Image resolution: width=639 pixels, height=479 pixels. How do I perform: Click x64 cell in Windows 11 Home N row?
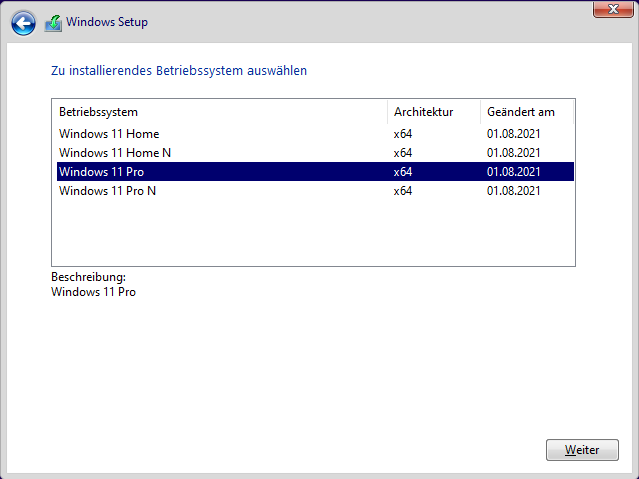[403, 153]
